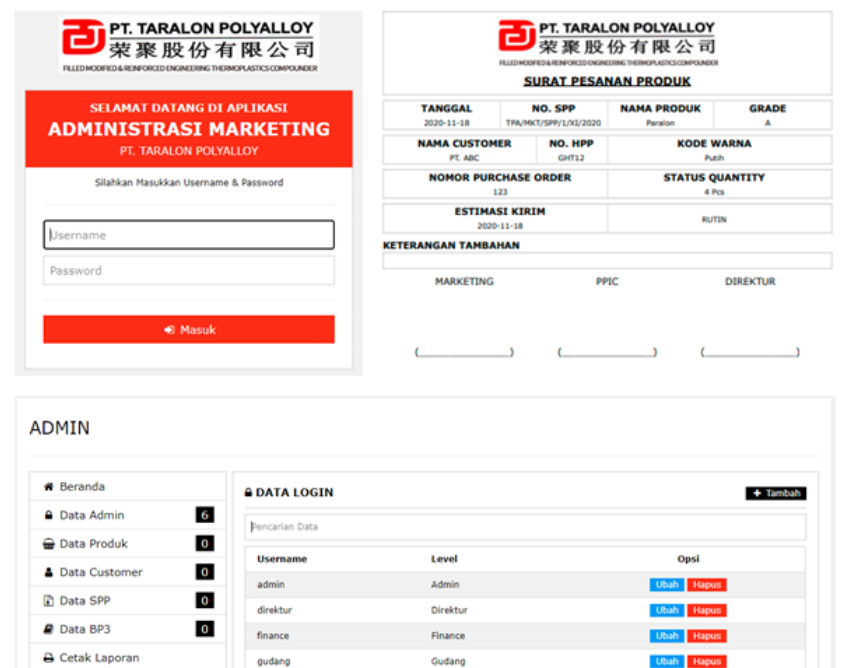Click the count badge 0 on Data BP3
This screenshot has width=842, height=668.
coord(205,629)
